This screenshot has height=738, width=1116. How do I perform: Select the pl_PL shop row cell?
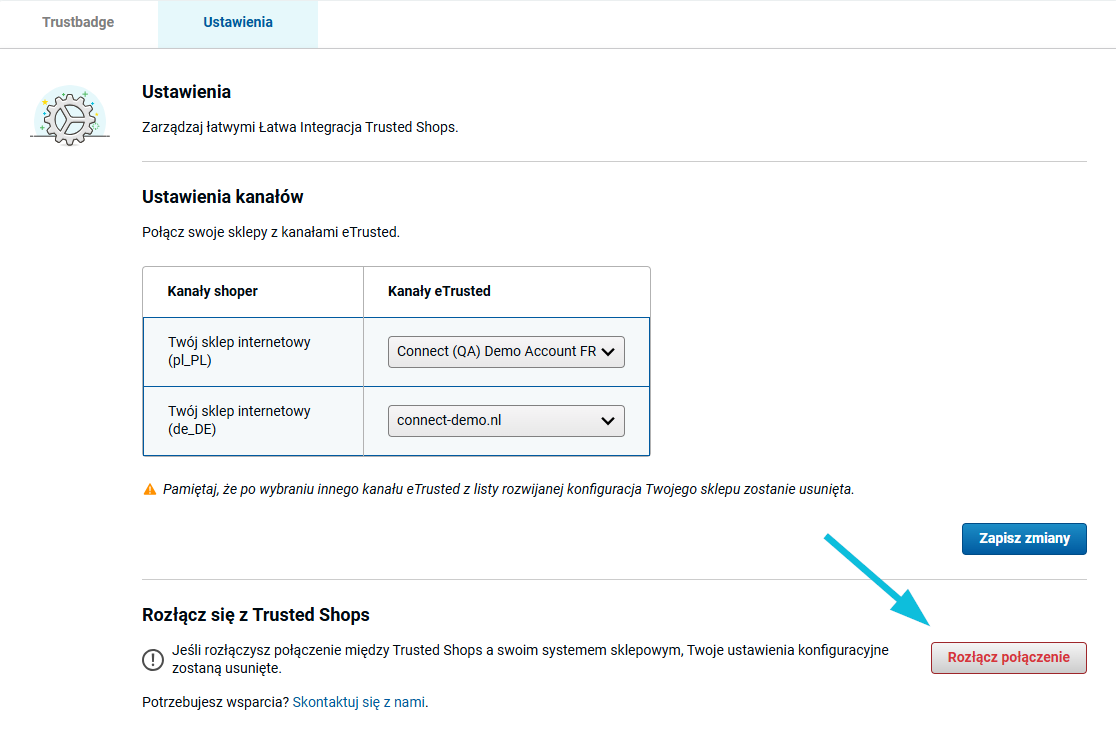pyautogui.click(x=253, y=352)
